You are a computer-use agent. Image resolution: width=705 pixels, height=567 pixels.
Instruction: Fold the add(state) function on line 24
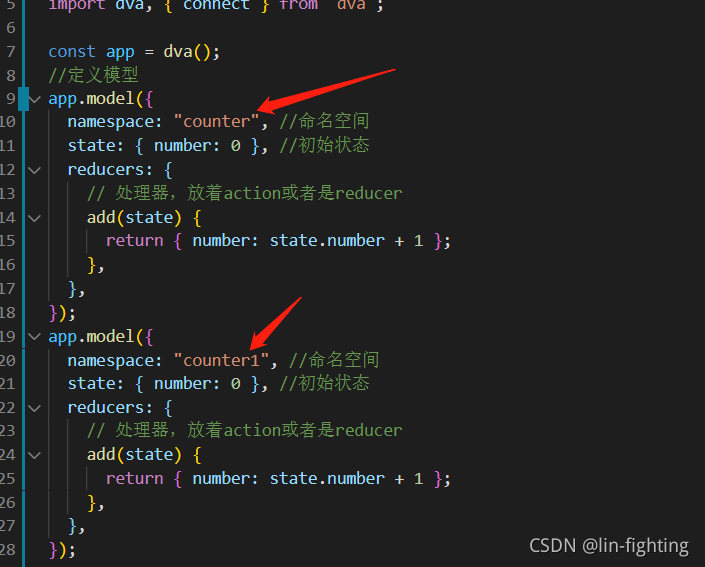click(35, 455)
